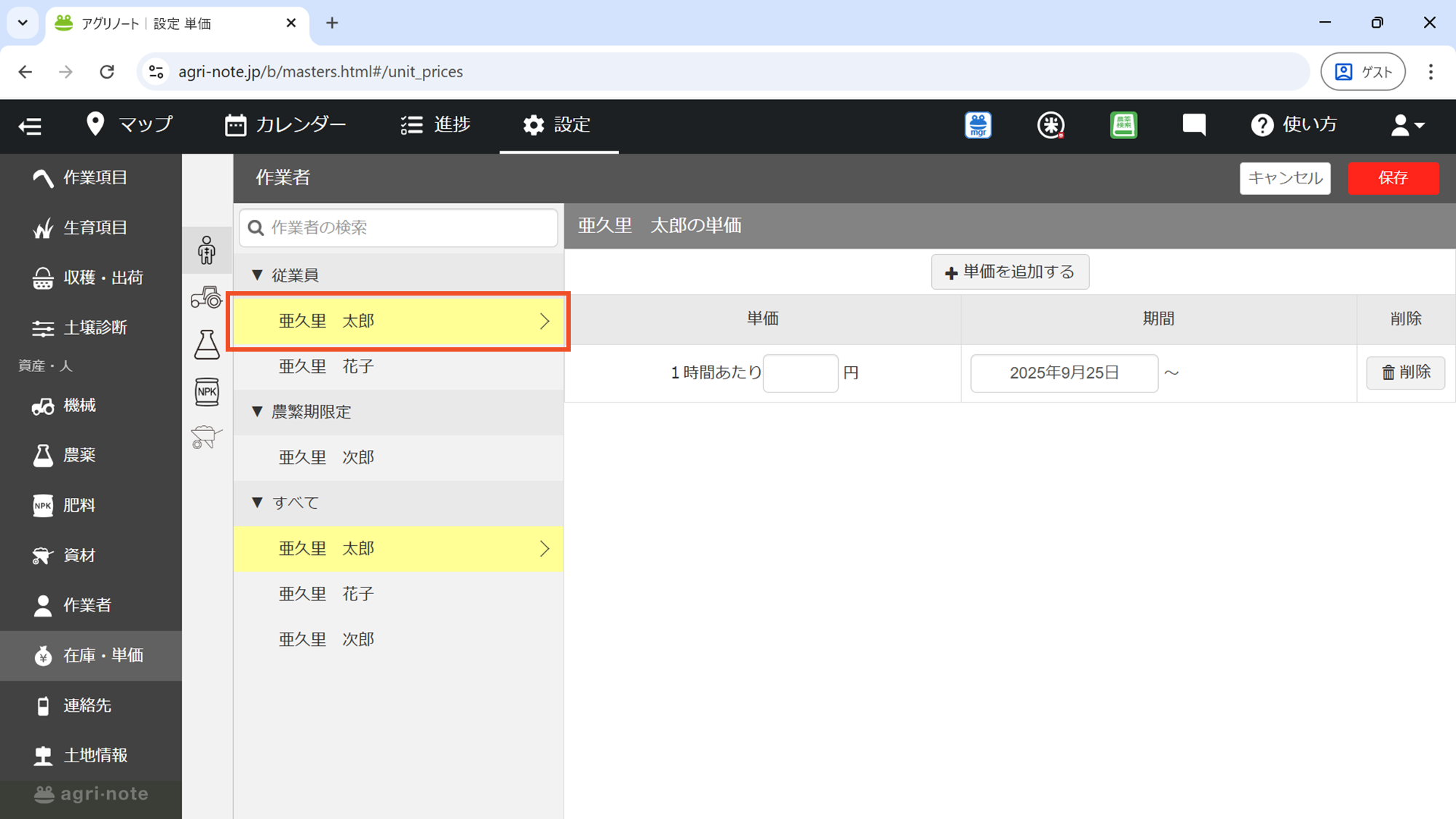Open the user account dropdown
Screen dimensions: 1456x819
pyautogui.click(x=1407, y=125)
